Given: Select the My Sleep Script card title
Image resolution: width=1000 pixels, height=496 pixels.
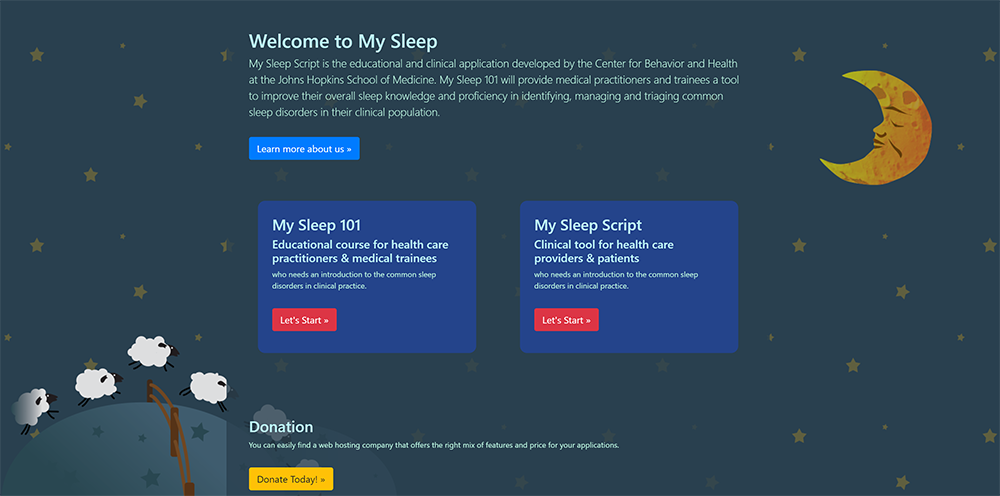Looking at the screenshot, I should click(588, 225).
